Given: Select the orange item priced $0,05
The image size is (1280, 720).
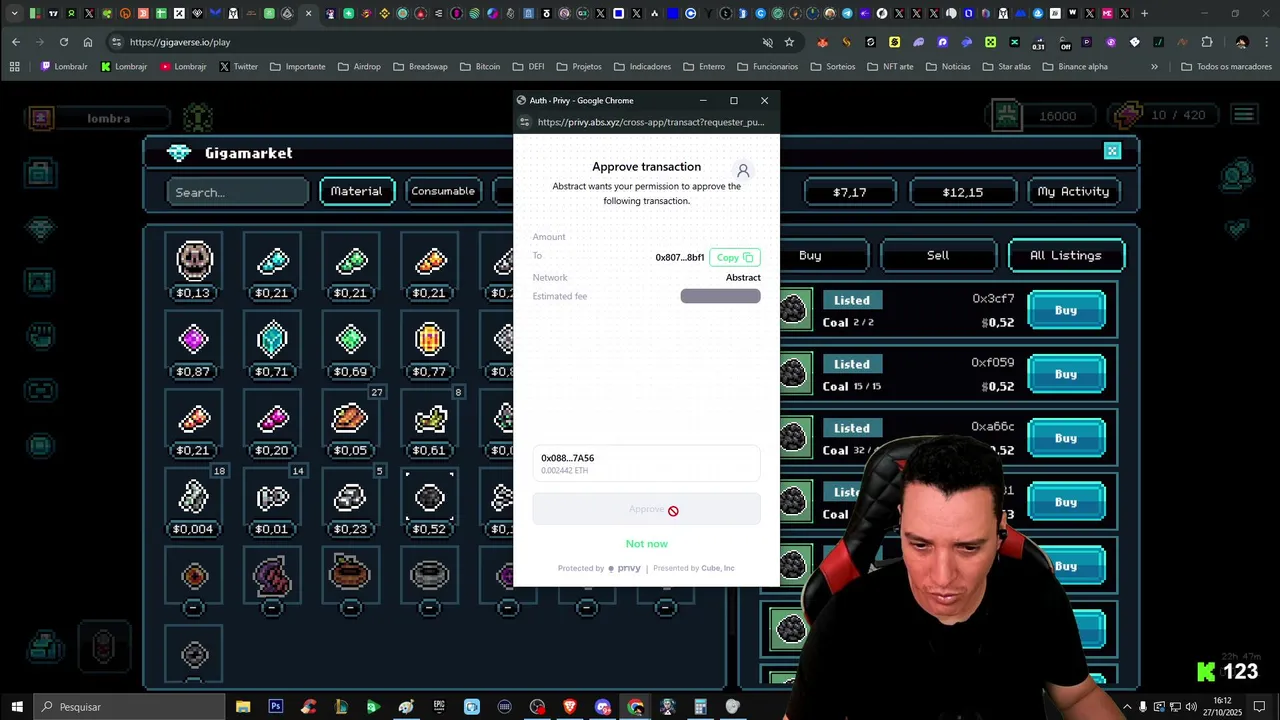Looking at the screenshot, I should 350,420.
